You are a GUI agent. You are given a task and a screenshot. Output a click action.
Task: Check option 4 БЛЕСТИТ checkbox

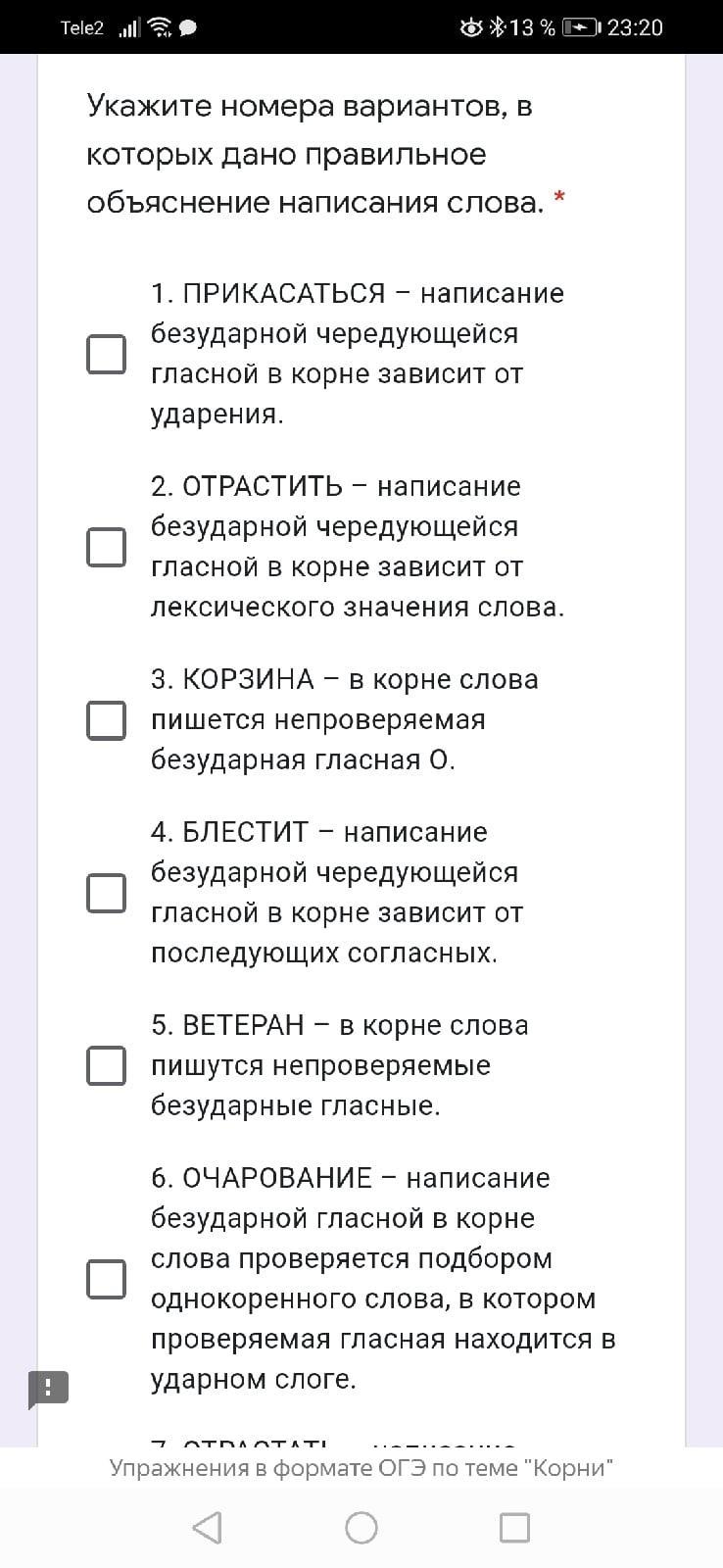coord(107,893)
